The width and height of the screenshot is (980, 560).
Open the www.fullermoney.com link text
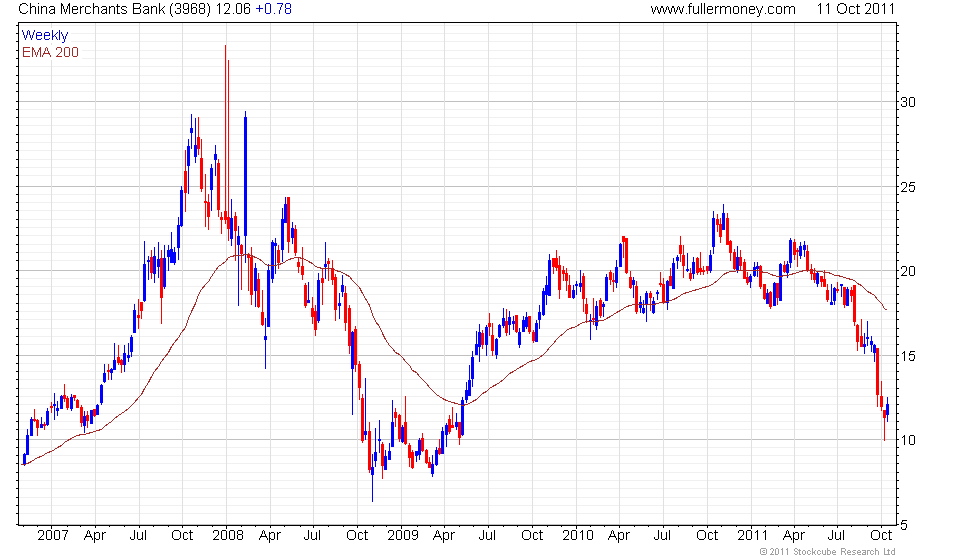[723, 9]
